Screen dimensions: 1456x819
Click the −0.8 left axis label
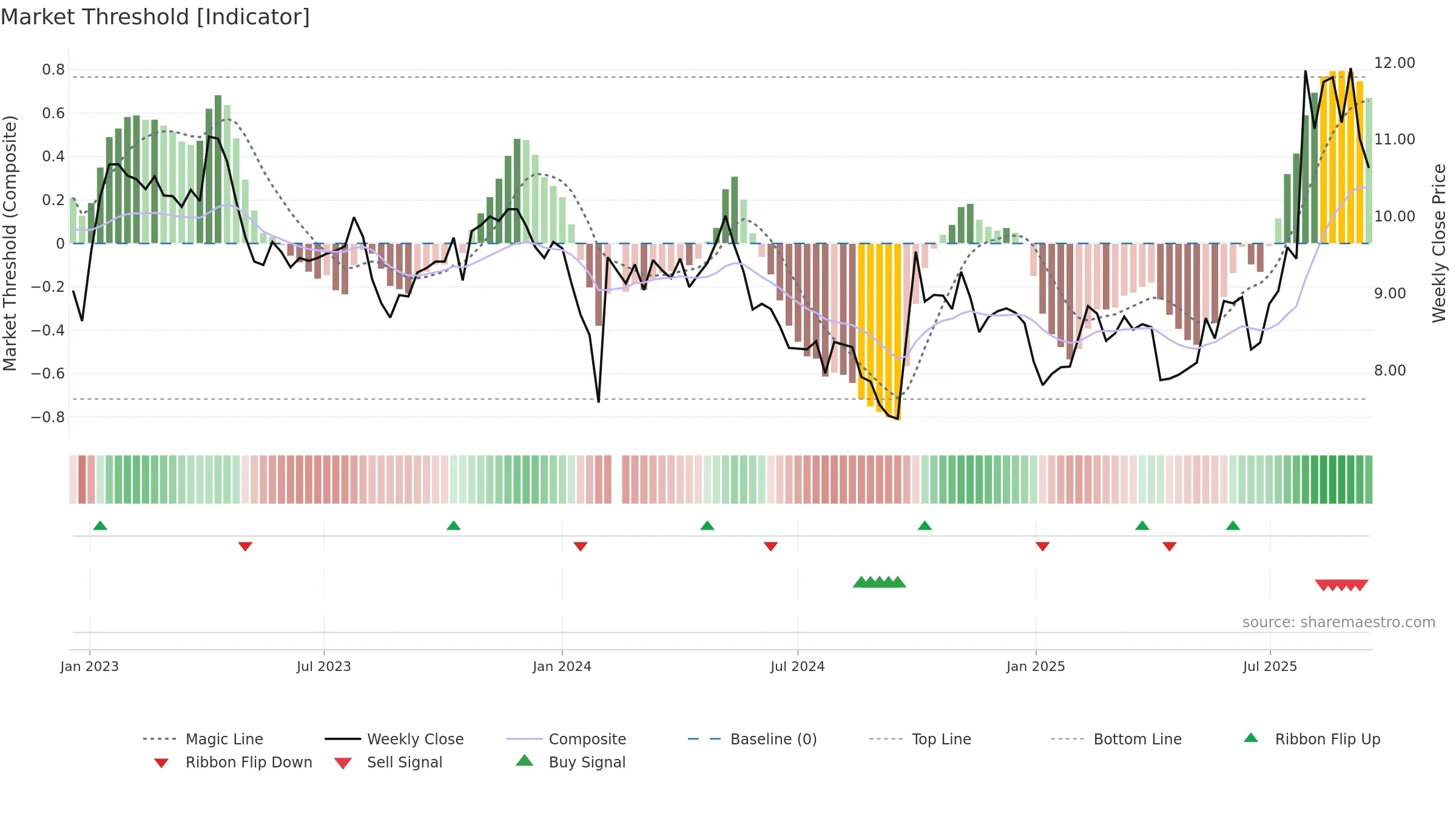coord(48,417)
